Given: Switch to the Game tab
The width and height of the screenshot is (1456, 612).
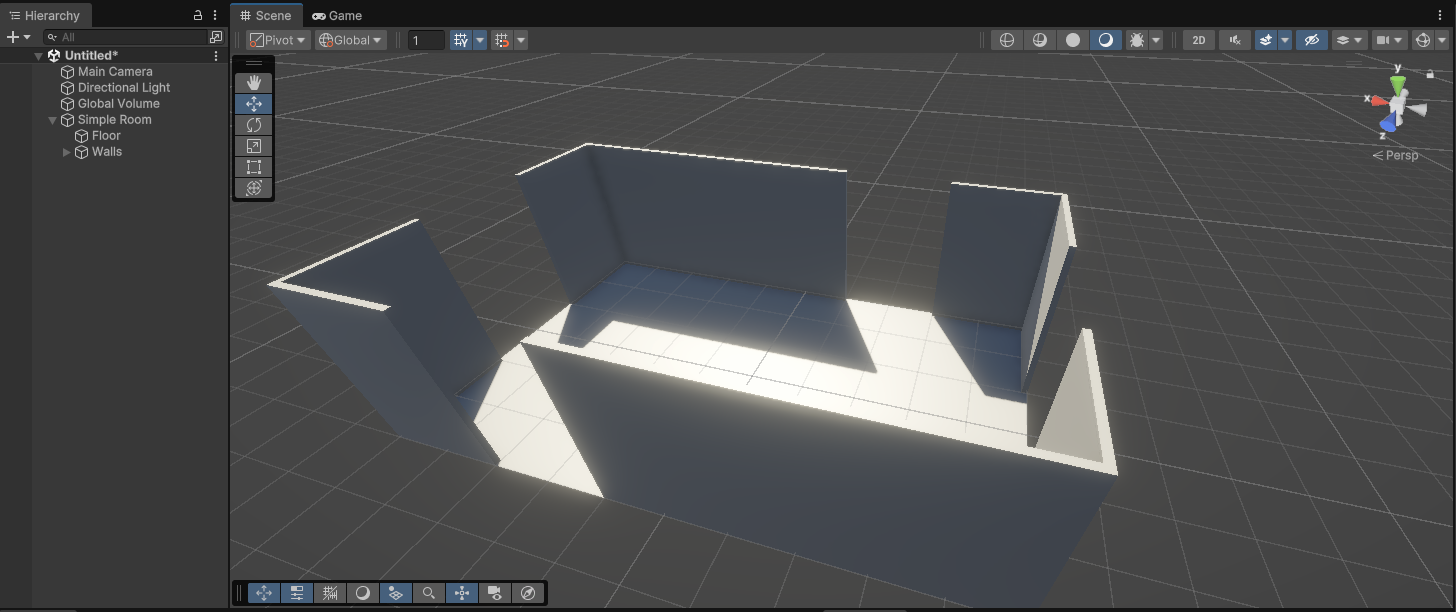Looking at the screenshot, I should [x=337, y=15].
